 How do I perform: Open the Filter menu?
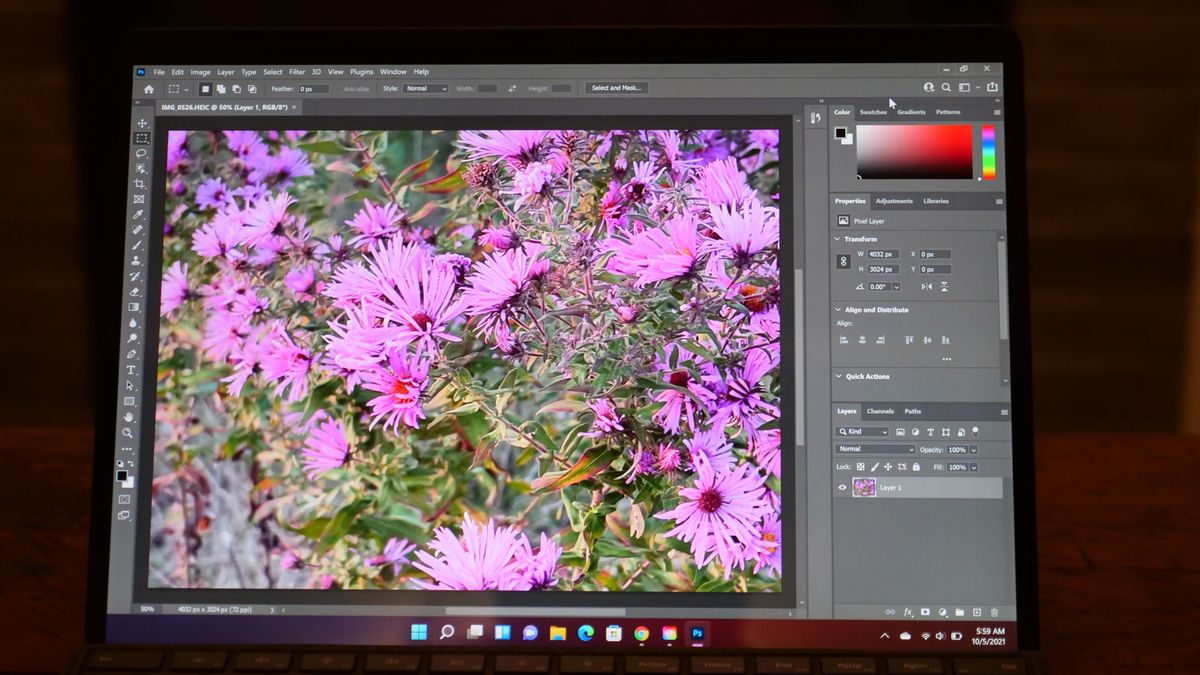[x=296, y=71]
